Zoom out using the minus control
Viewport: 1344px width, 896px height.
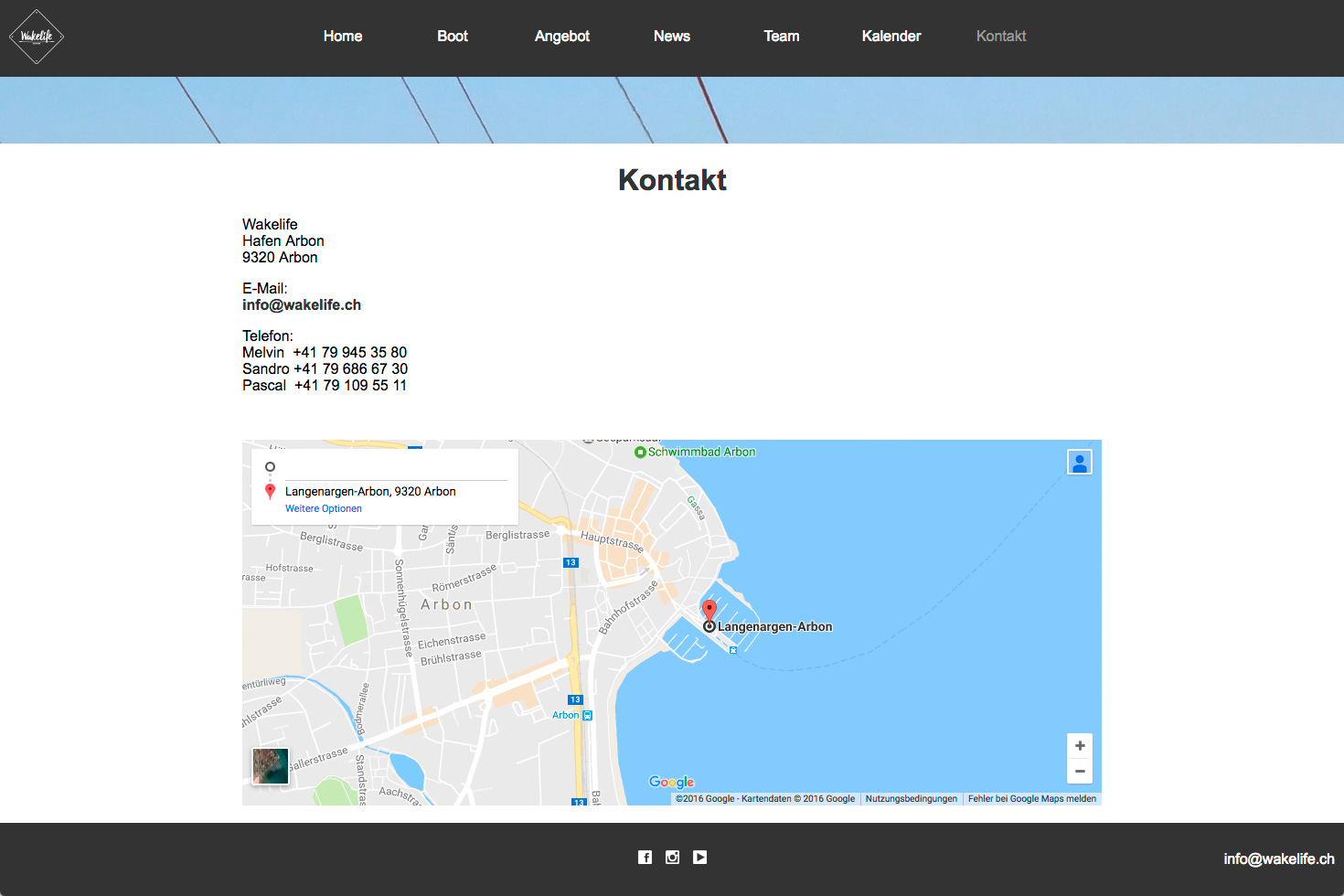(1080, 772)
